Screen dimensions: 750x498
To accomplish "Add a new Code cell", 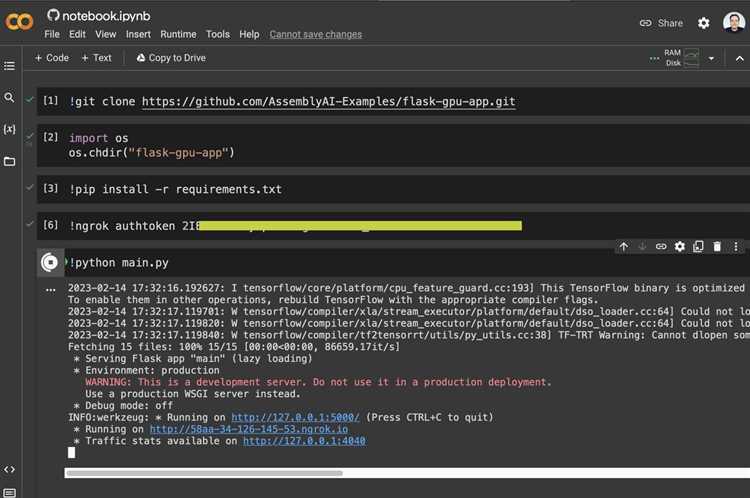I will 52,58.
